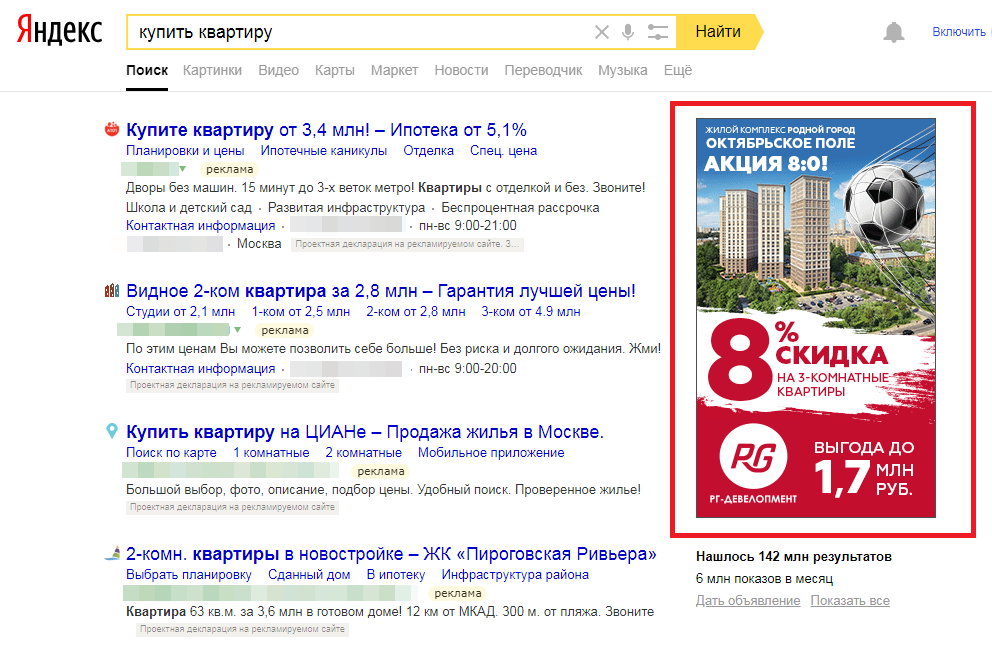Open the Отделка sitelink

428,151
